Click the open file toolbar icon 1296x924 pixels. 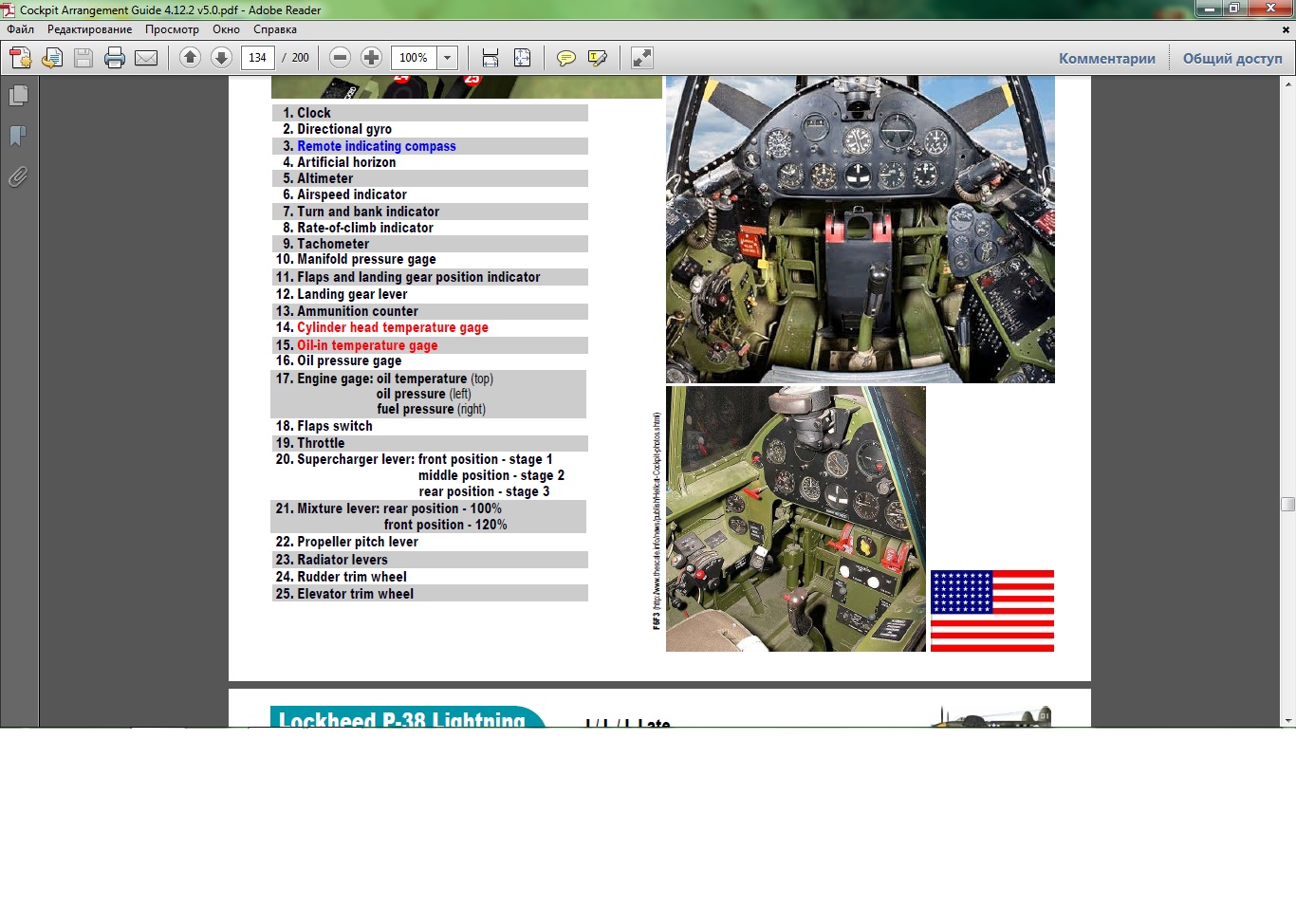pyautogui.click(x=52, y=58)
